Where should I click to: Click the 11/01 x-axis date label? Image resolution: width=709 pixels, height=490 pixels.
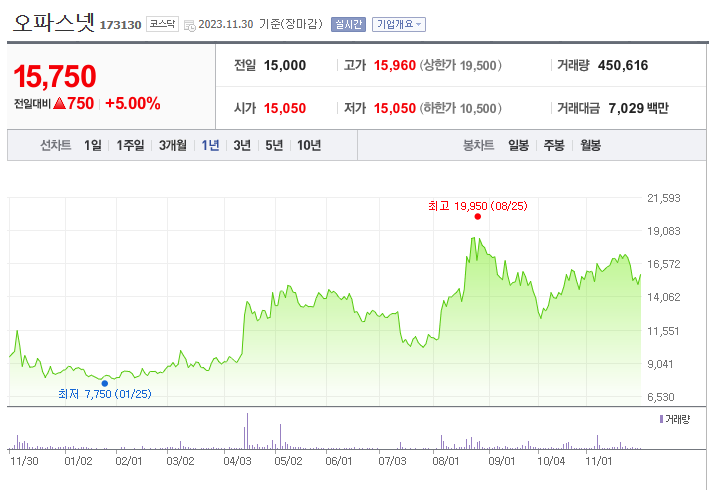tap(599, 462)
